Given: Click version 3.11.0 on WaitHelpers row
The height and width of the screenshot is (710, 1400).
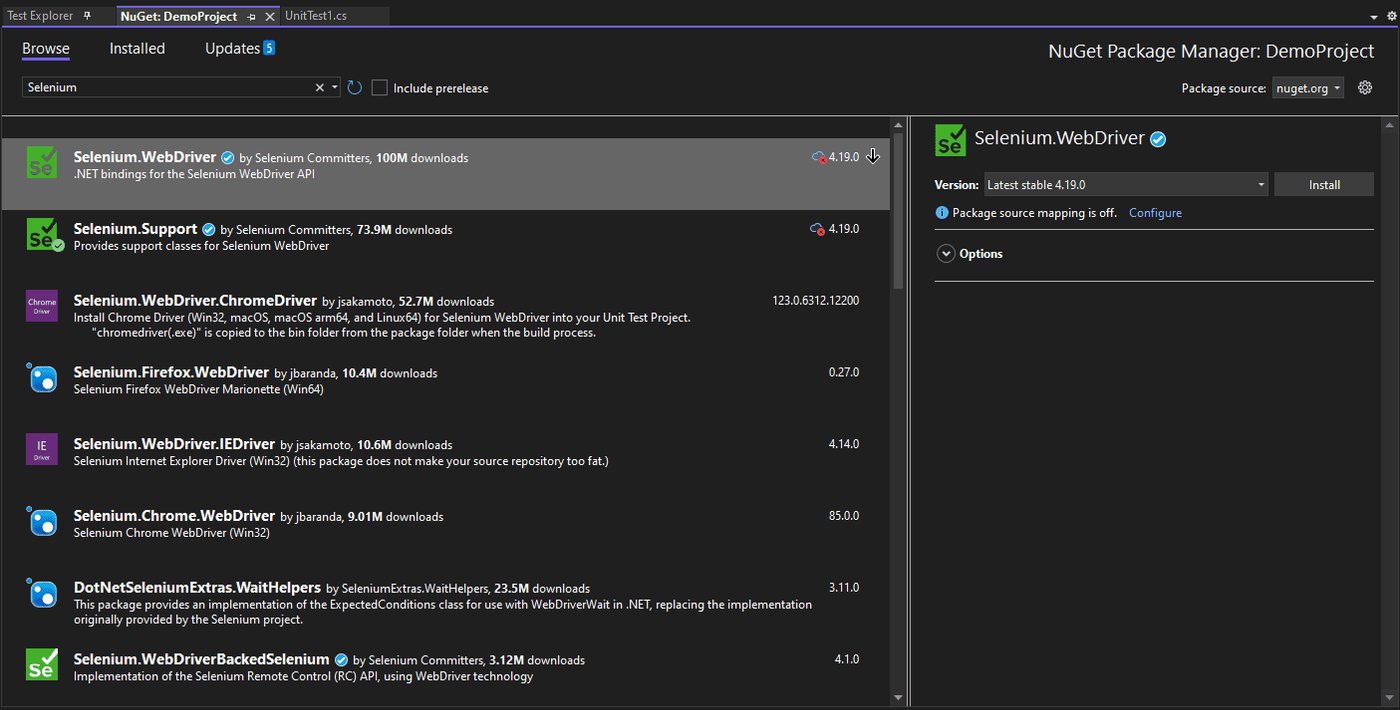Looking at the screenshot, I should tap(844, 588).
